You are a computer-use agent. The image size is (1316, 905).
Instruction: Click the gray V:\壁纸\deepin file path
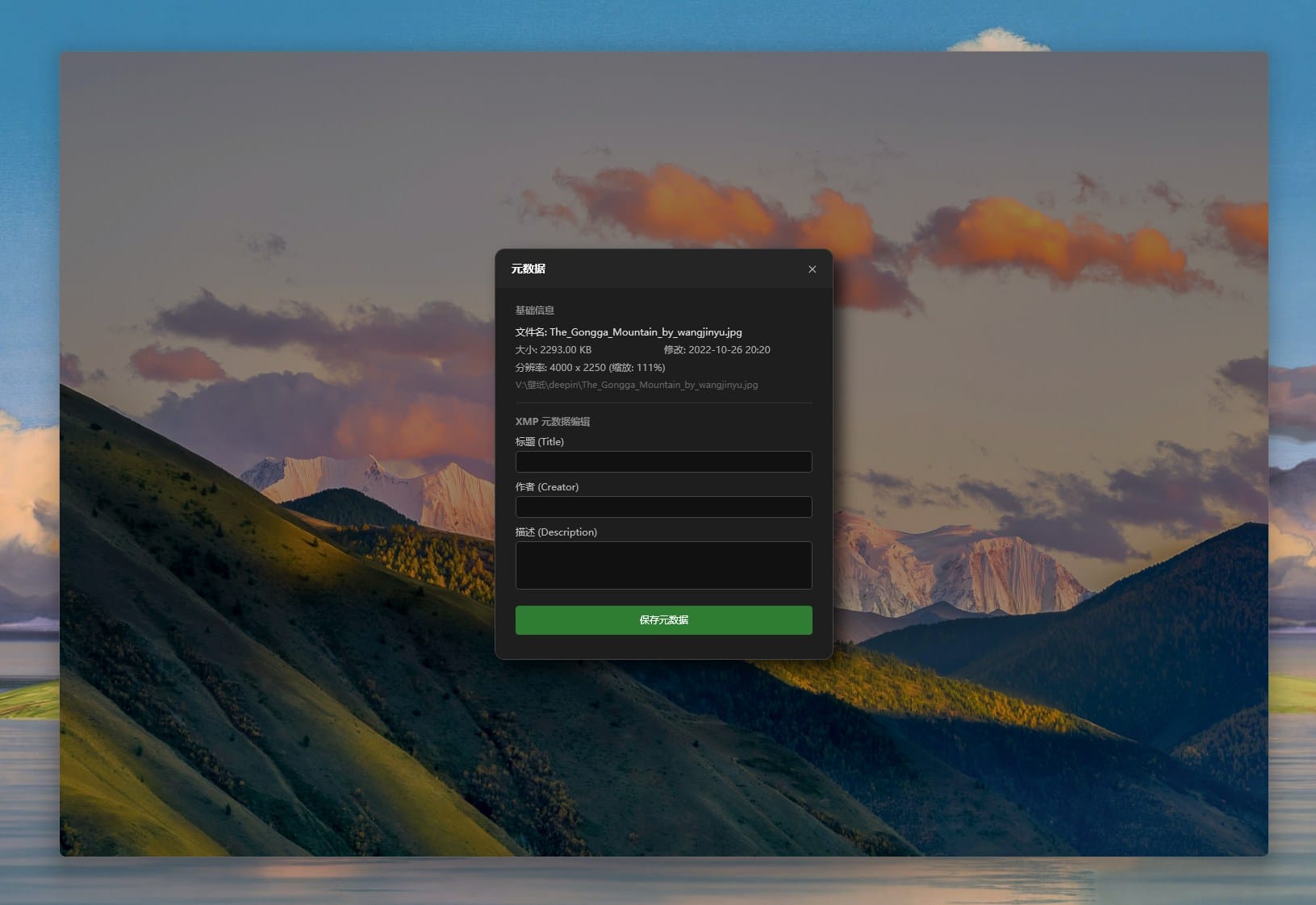point(637,386)
